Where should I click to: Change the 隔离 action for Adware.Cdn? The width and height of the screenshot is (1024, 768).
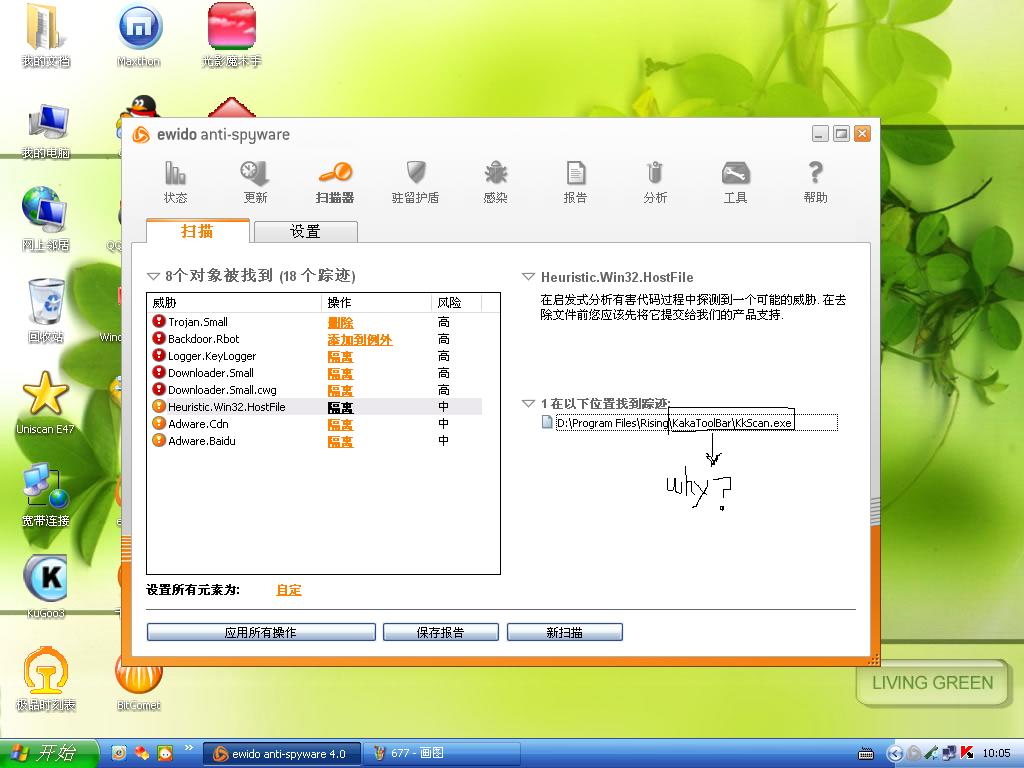click(340, 424)
